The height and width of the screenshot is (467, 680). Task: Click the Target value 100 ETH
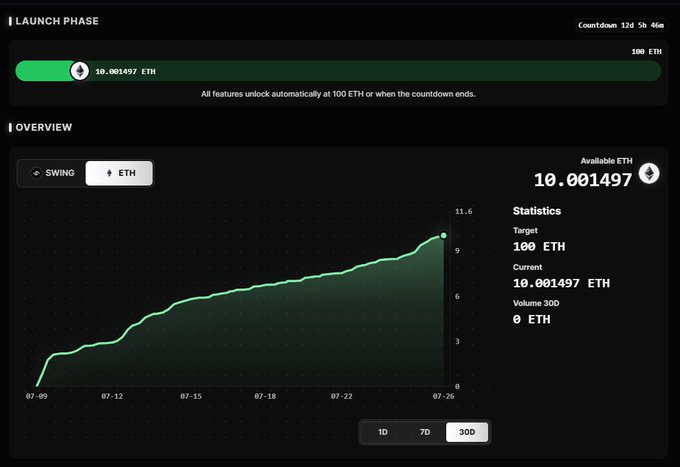539,247
